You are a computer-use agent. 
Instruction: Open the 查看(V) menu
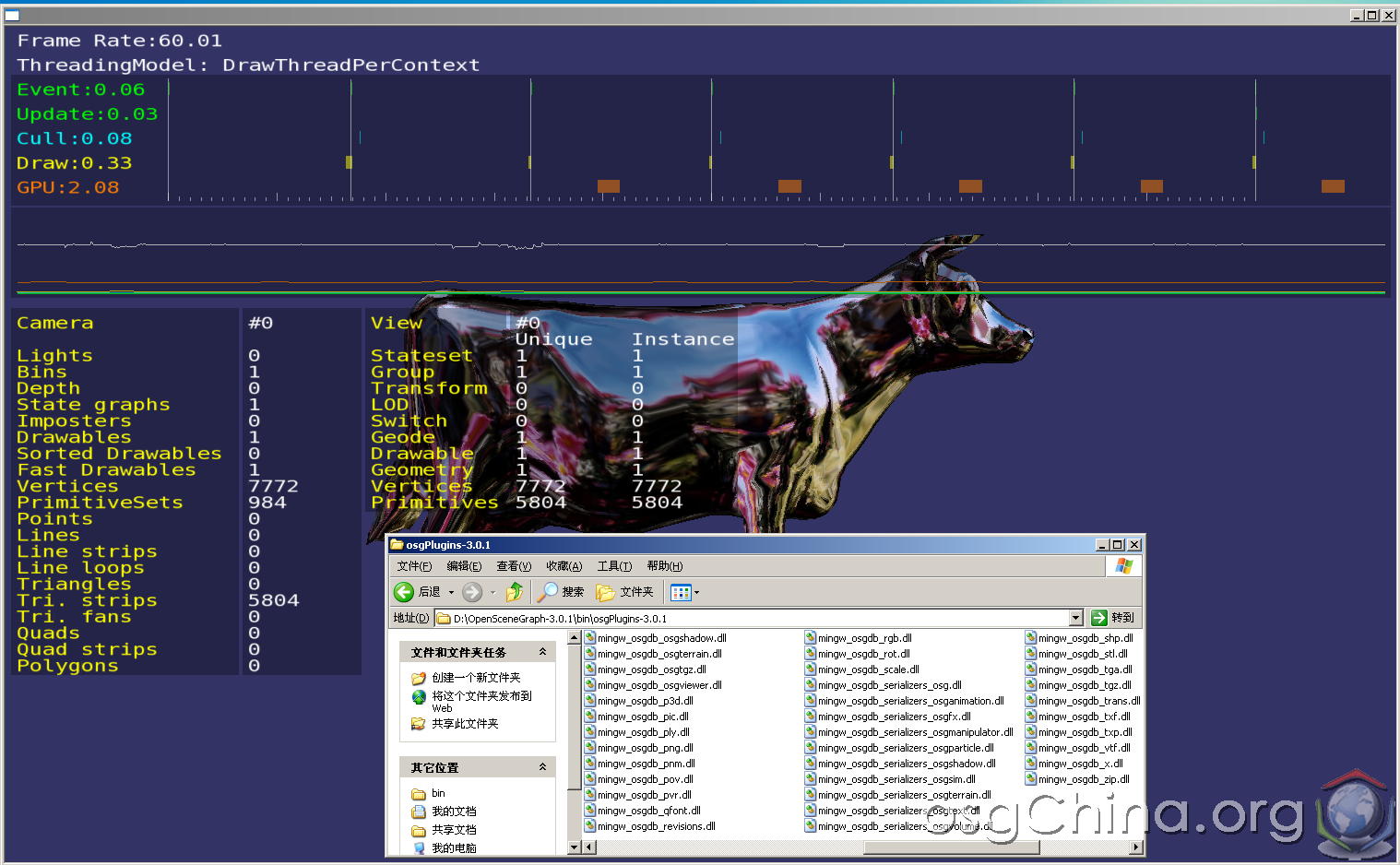click(x=514, y=566)
